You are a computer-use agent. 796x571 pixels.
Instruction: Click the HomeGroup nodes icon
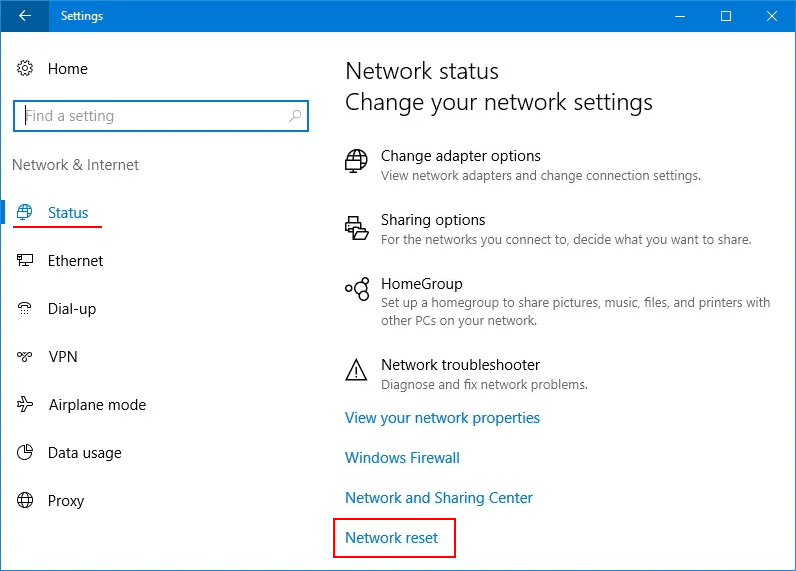pos(356,290)
